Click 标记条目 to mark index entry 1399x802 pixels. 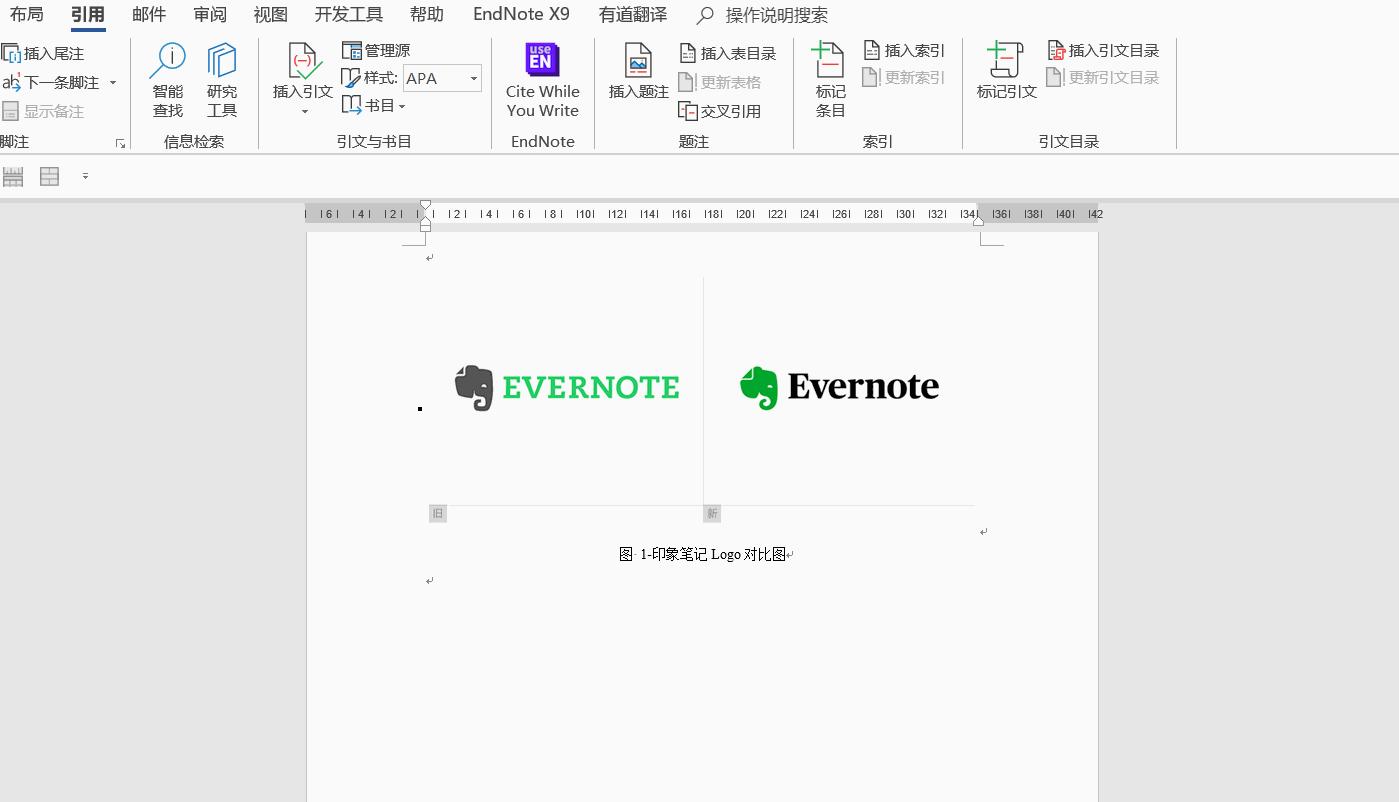[x=830, y=81]
